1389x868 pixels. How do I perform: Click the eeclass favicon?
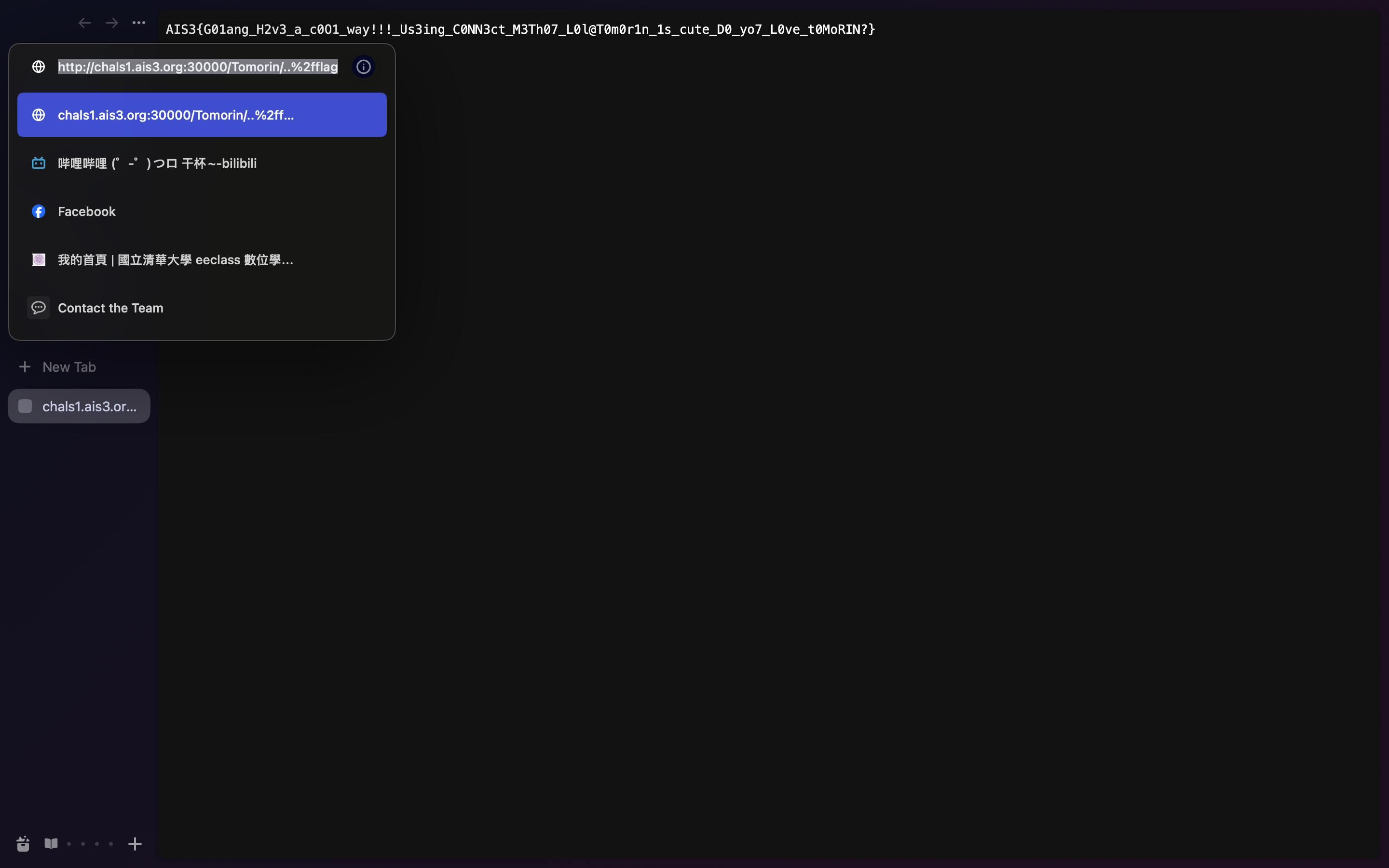point(39,259)
